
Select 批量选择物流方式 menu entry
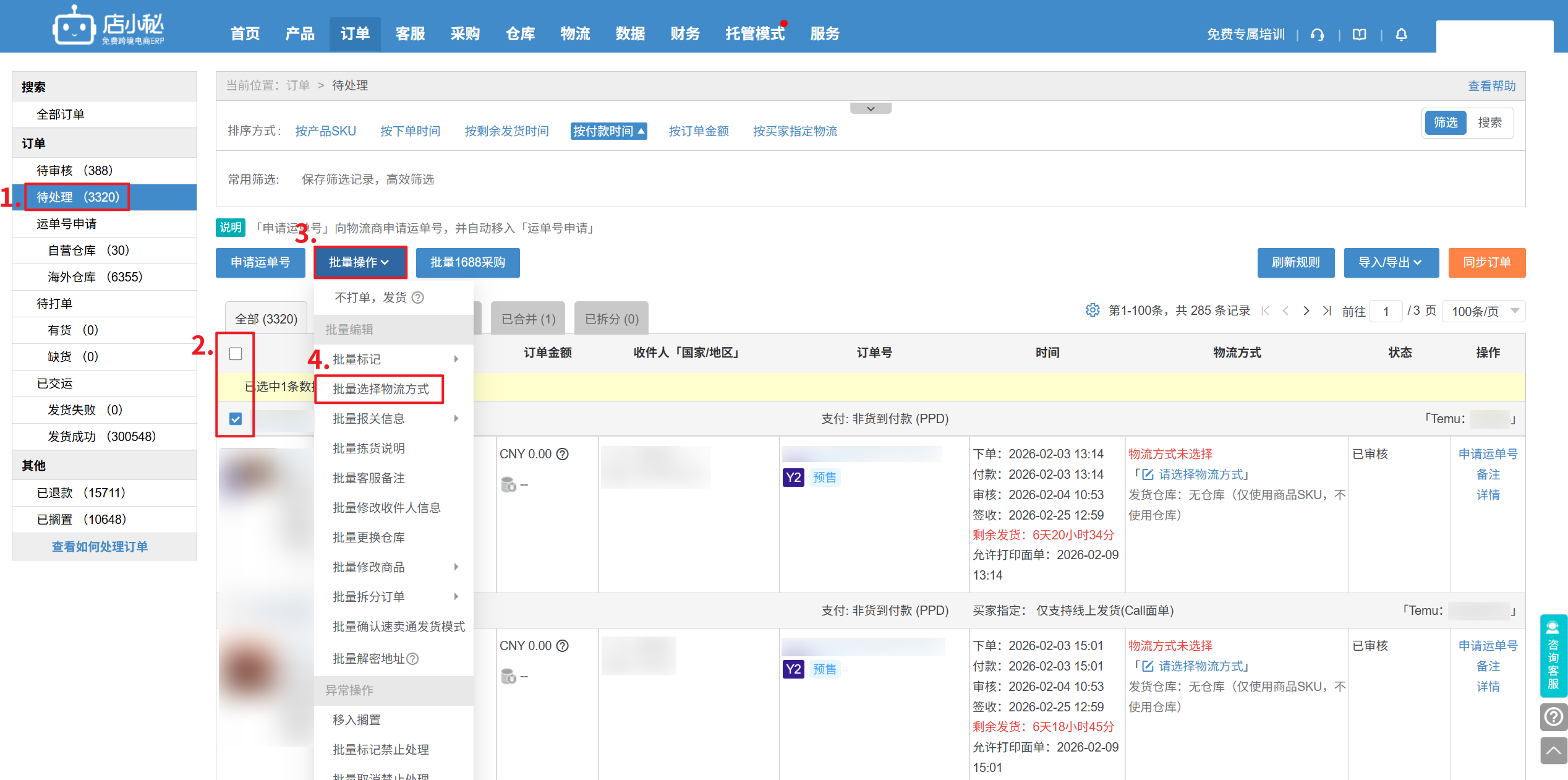380,389
